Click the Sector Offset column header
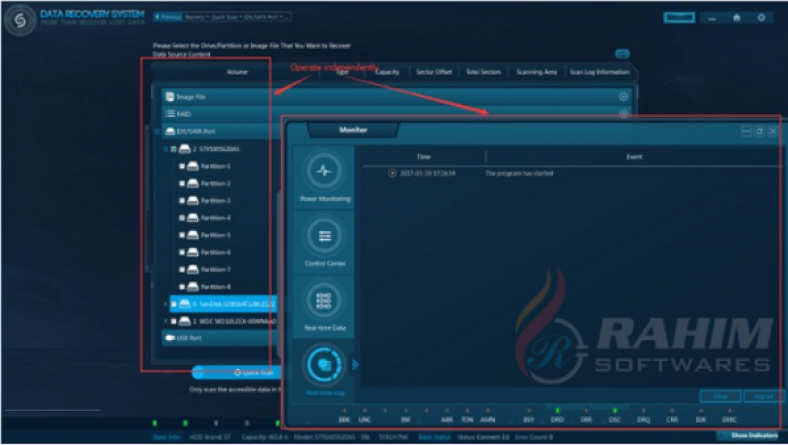 (x=434, y=72)
